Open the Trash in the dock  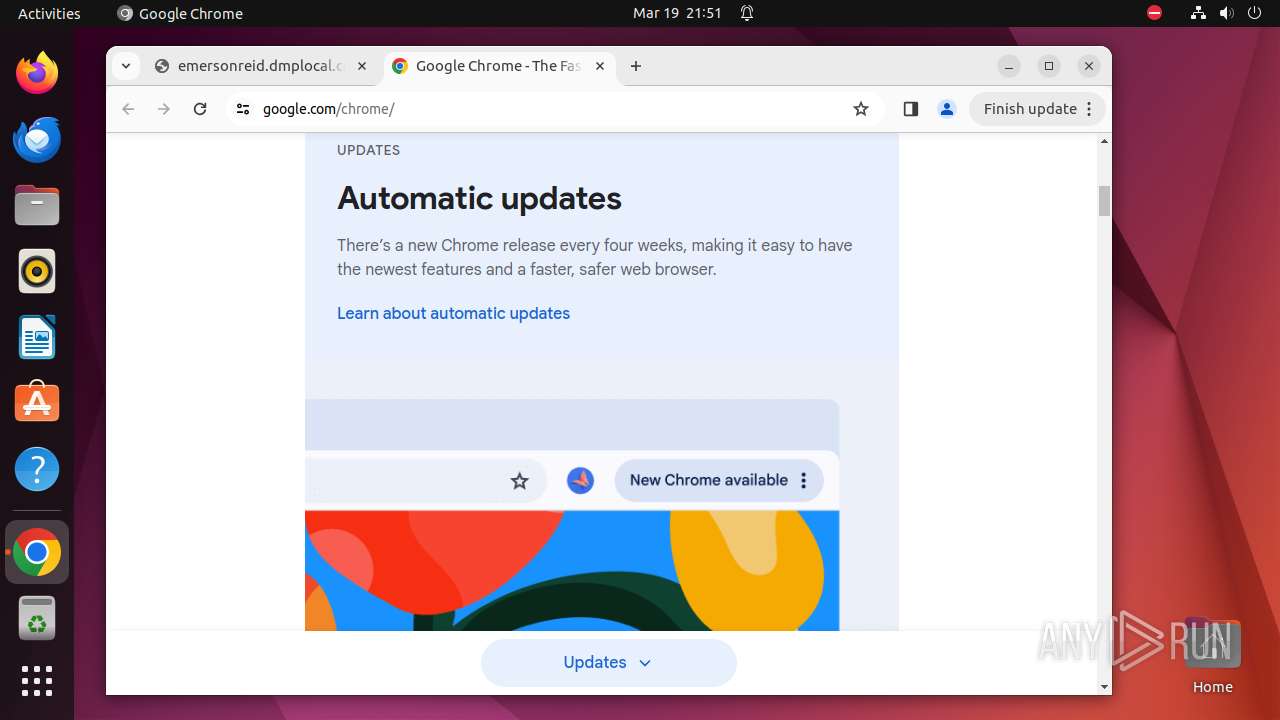(37, 618)
